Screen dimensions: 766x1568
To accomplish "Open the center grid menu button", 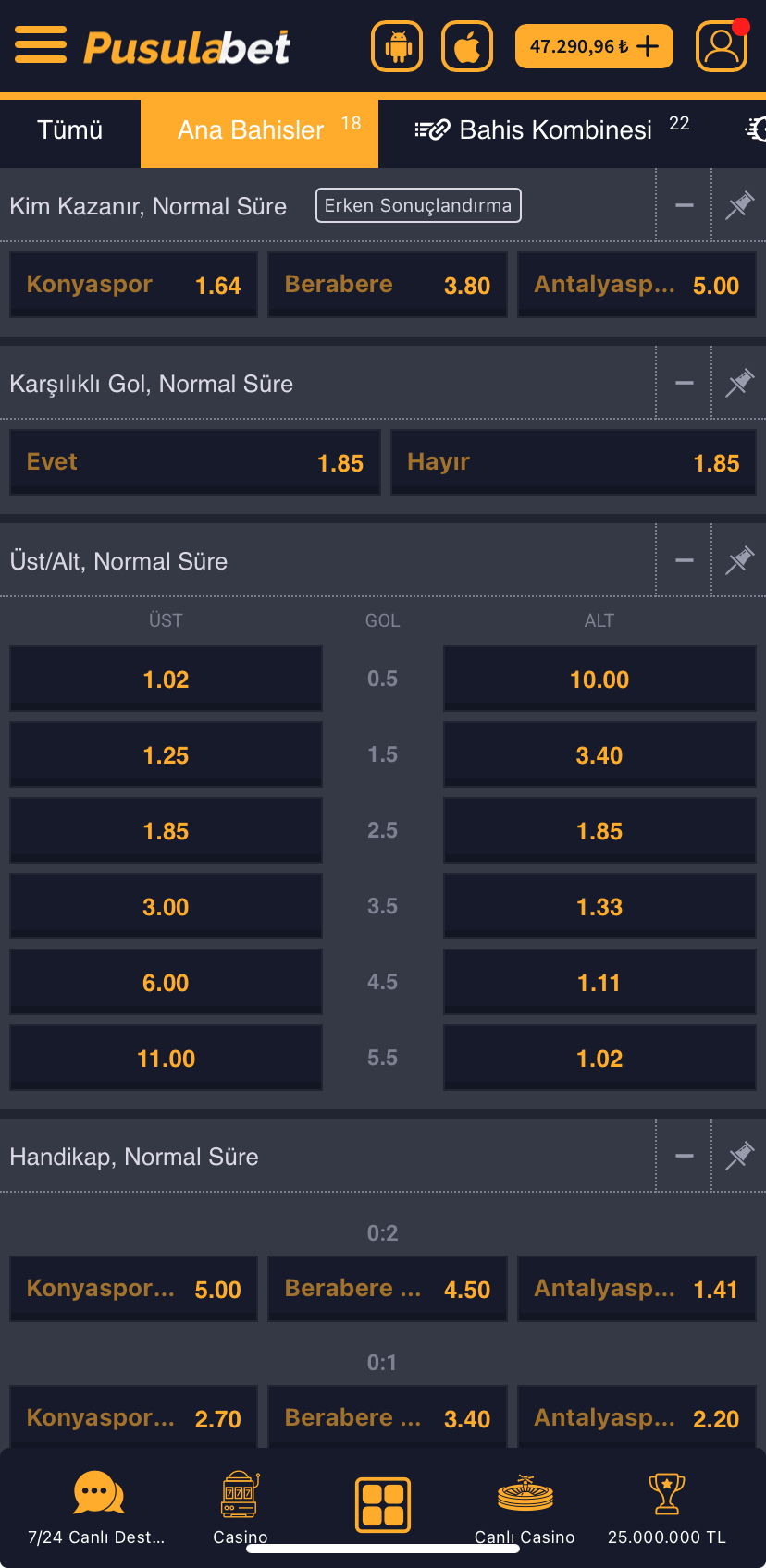I will (383, 1504).
